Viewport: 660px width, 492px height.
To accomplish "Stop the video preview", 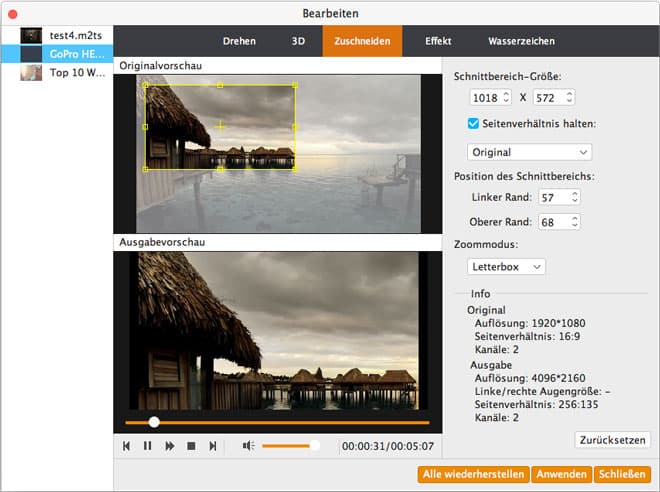I will [x=191, y=446].
